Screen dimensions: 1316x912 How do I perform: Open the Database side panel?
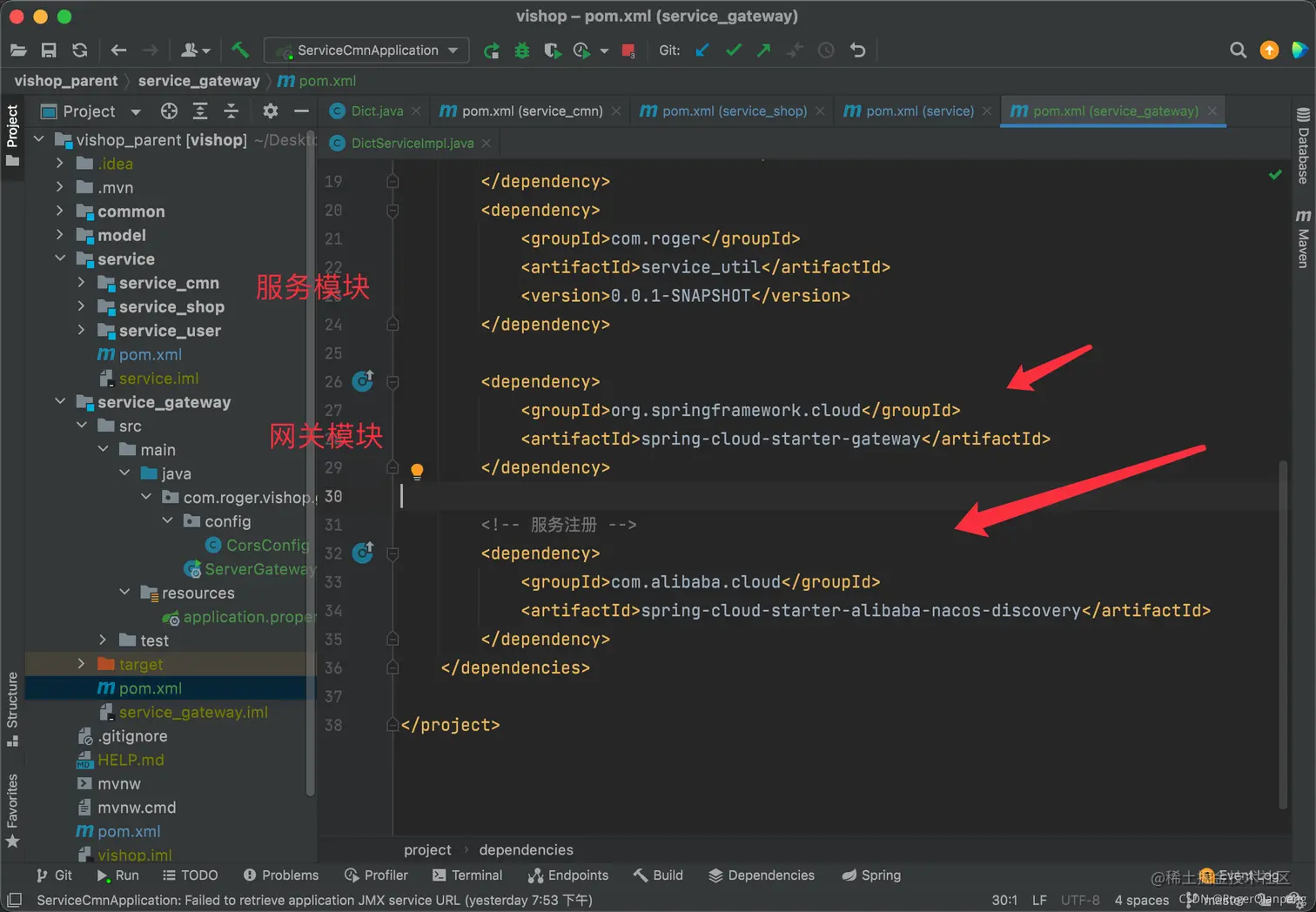pyautogui.click(x=1303, y=146)
